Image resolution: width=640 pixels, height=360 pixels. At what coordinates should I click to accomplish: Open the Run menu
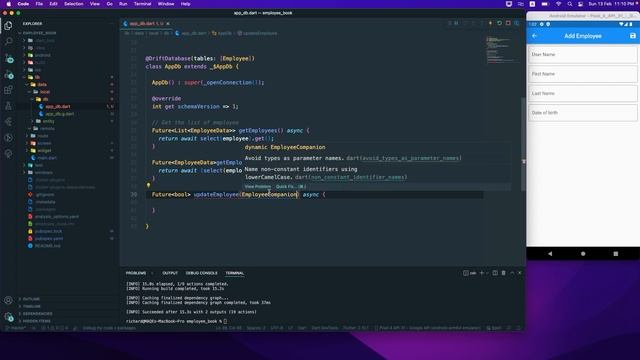point(123,4)
